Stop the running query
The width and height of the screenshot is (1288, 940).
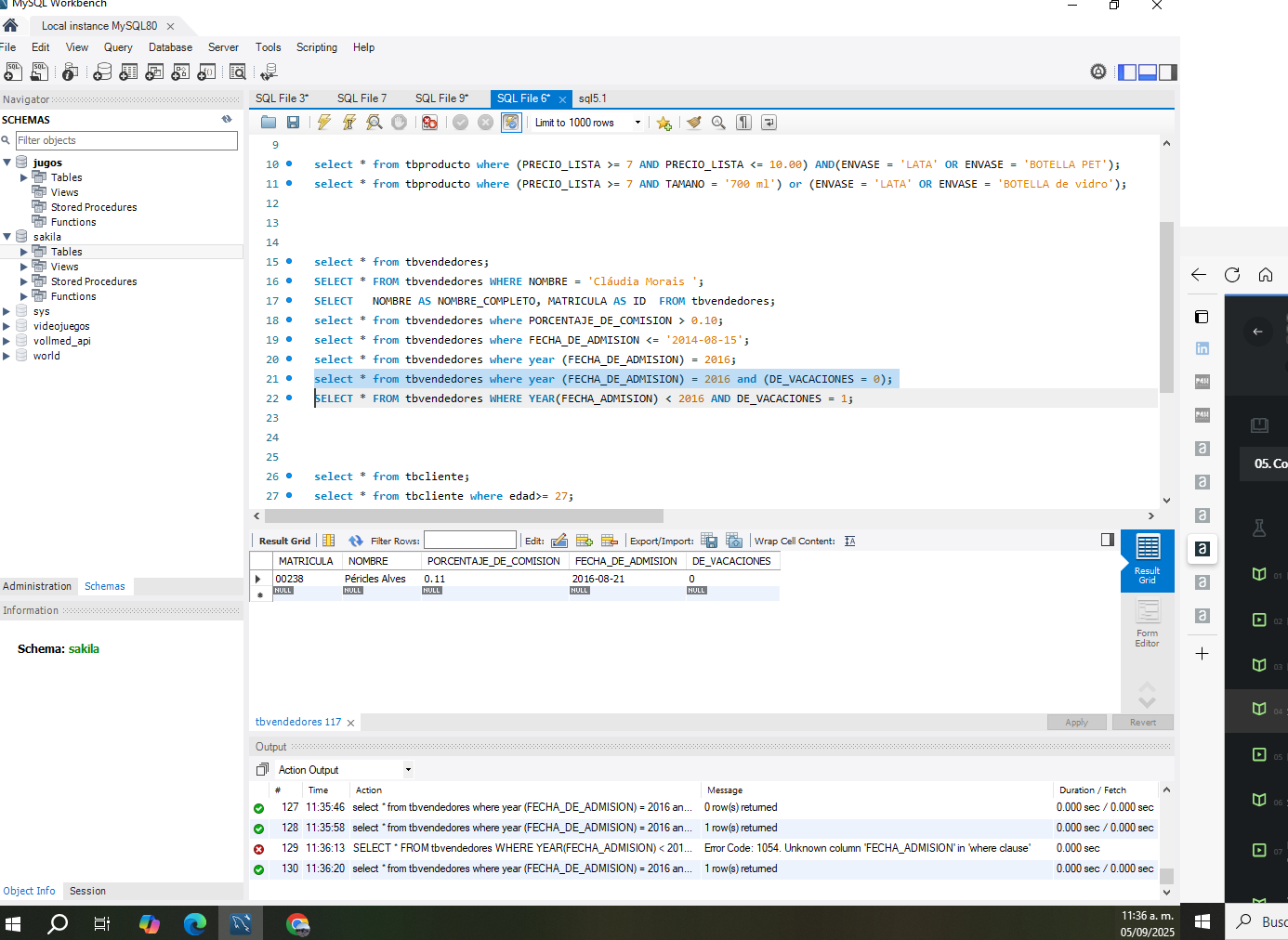coord(399,123)
